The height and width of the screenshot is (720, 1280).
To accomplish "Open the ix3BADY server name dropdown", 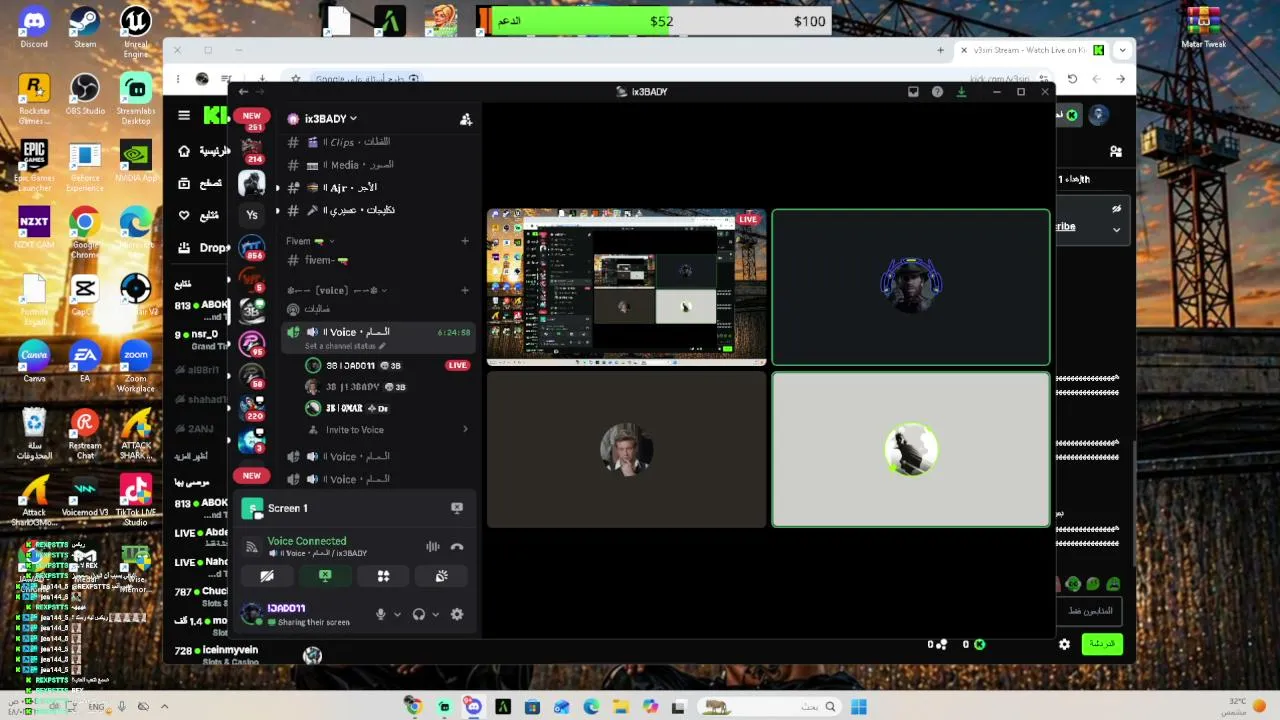I will [x=330, y=119].
